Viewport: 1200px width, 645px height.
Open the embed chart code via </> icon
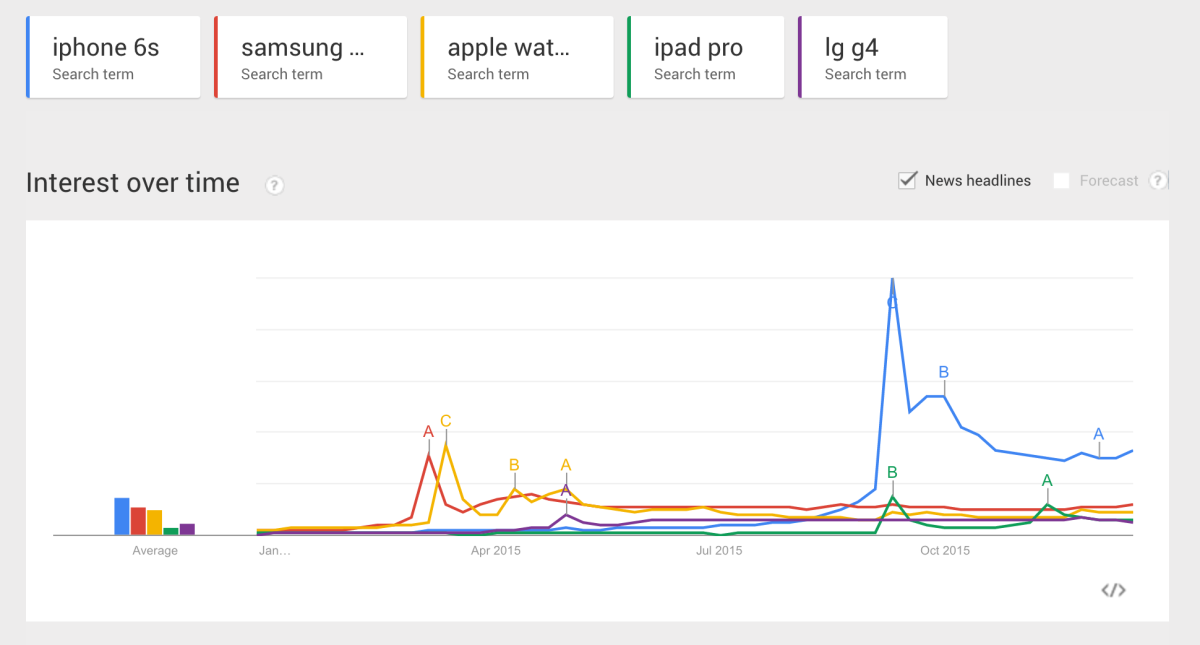coord(1114,591)
